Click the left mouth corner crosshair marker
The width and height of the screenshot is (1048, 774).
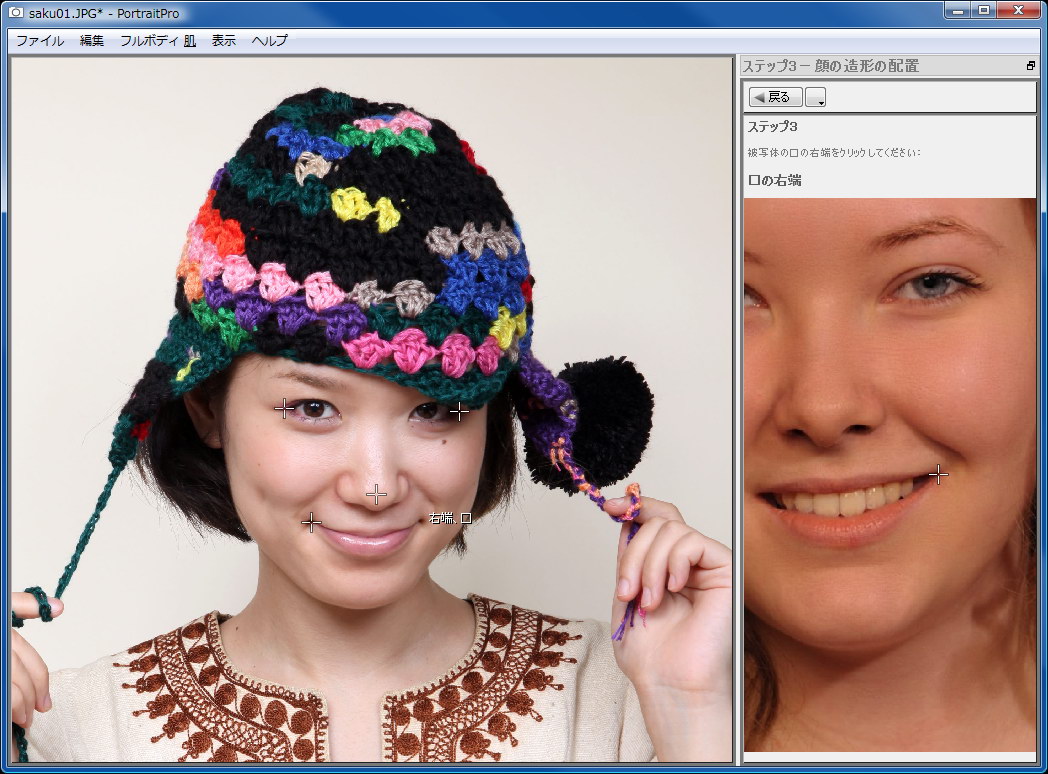(x=311, y=522)
